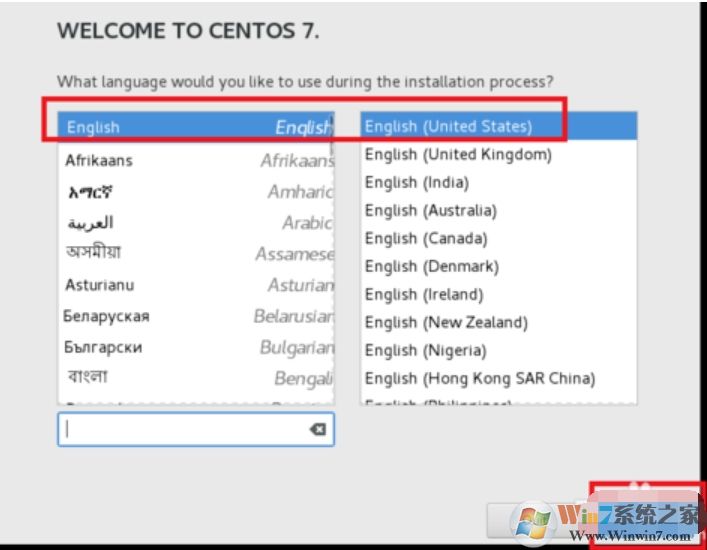Pick Arabic in the language list
This screenshot has width=707, height=550.
pos(195,222)
